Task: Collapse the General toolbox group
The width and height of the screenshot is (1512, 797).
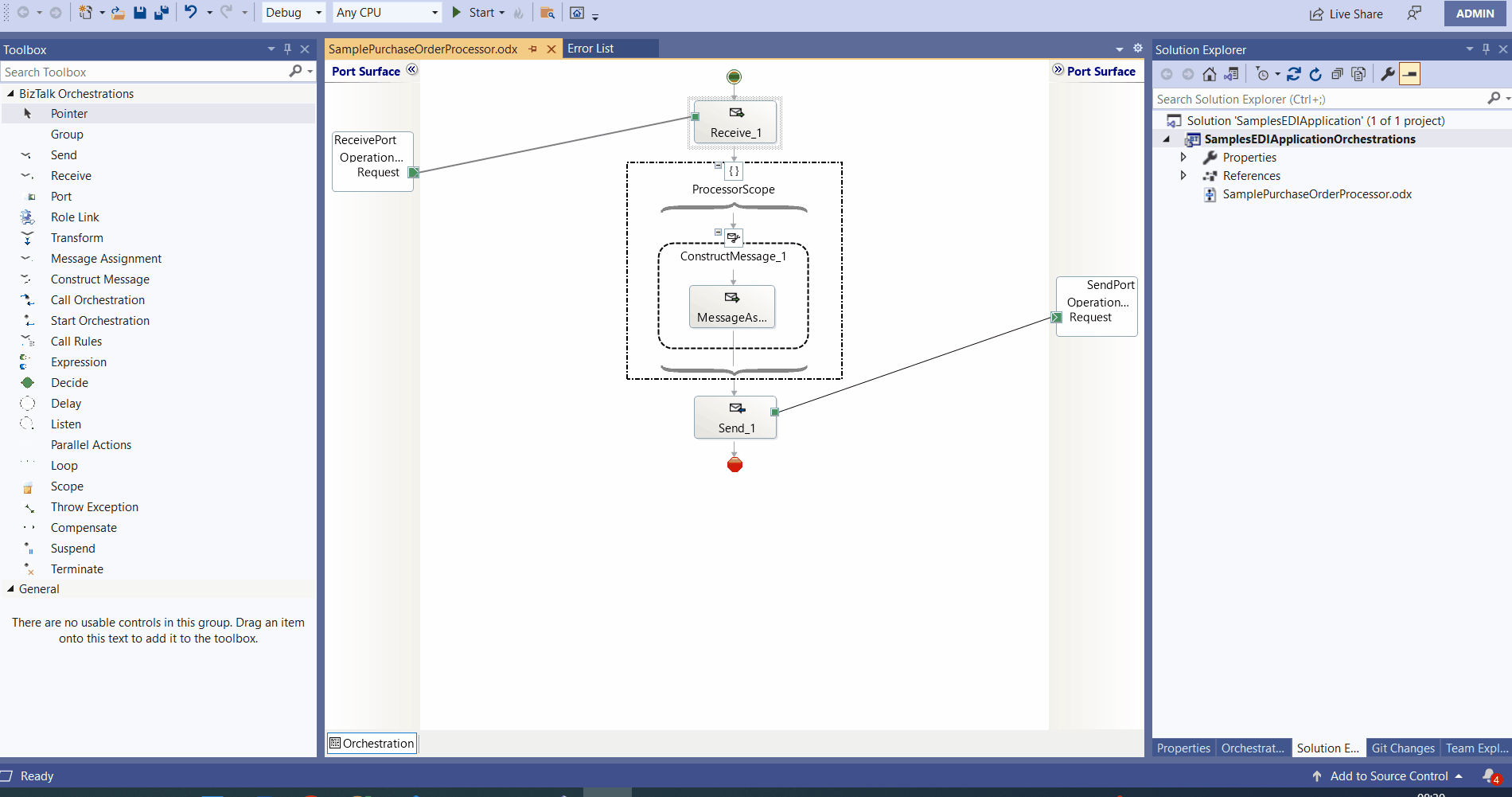Action: point(10,589)
